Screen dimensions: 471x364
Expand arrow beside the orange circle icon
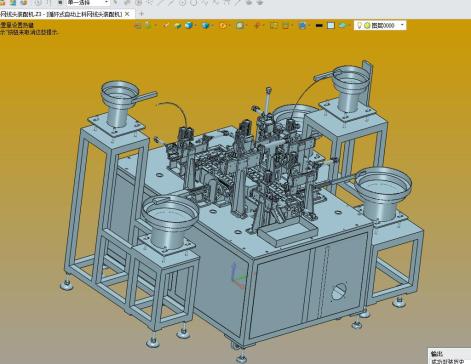[x=229, y=25]
